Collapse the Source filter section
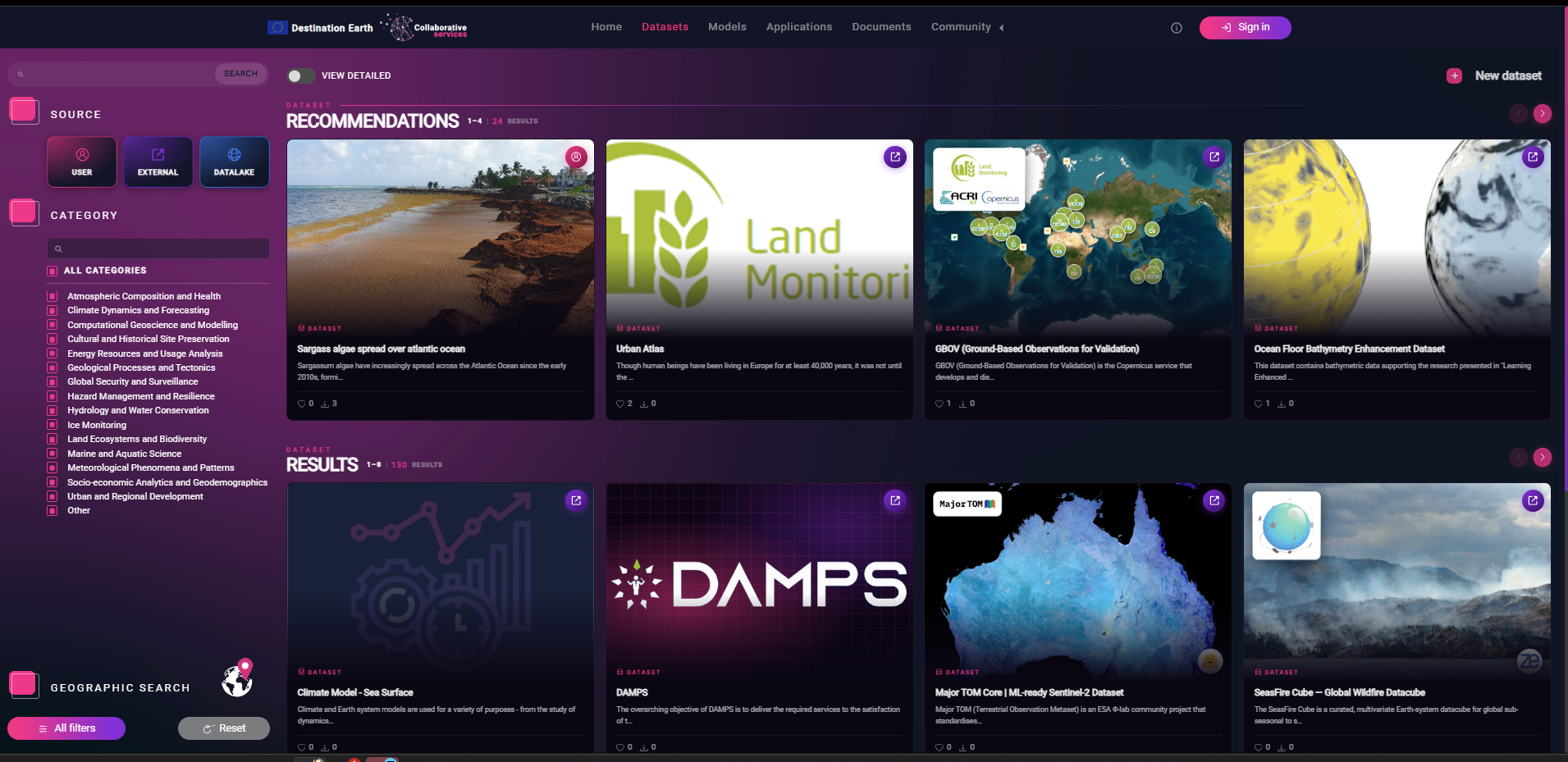 coord(24,111)
